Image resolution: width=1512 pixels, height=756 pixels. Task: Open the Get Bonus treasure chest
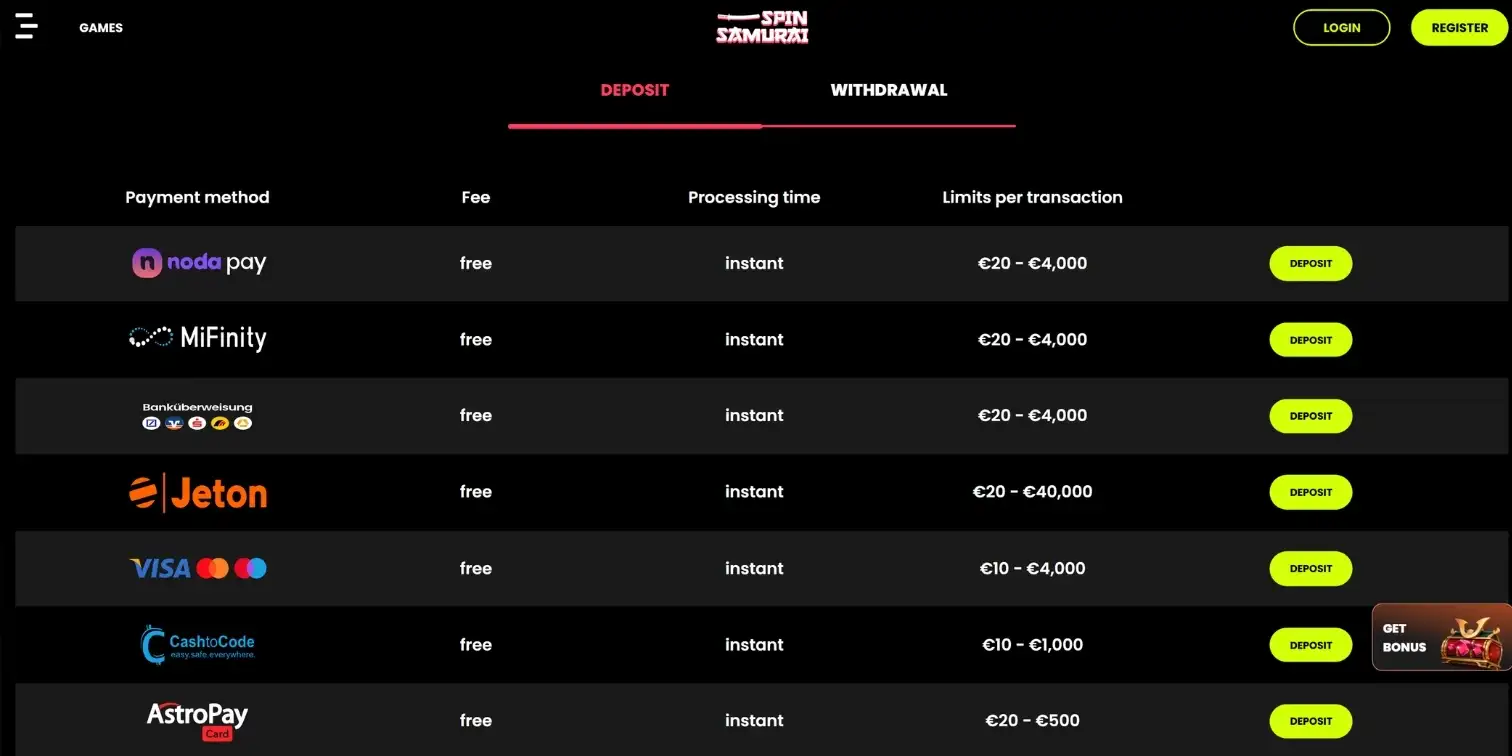(x=1442, y=637)
